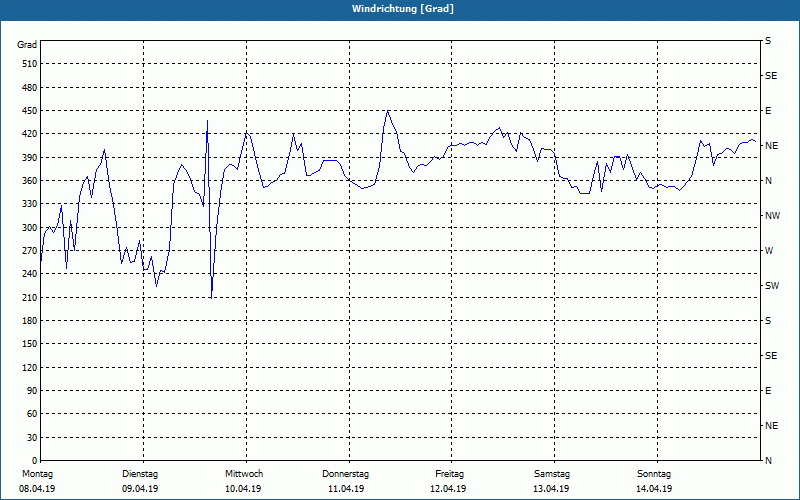800x500 pixels.
Task: Click the 180 axis value
Action: 30,321
